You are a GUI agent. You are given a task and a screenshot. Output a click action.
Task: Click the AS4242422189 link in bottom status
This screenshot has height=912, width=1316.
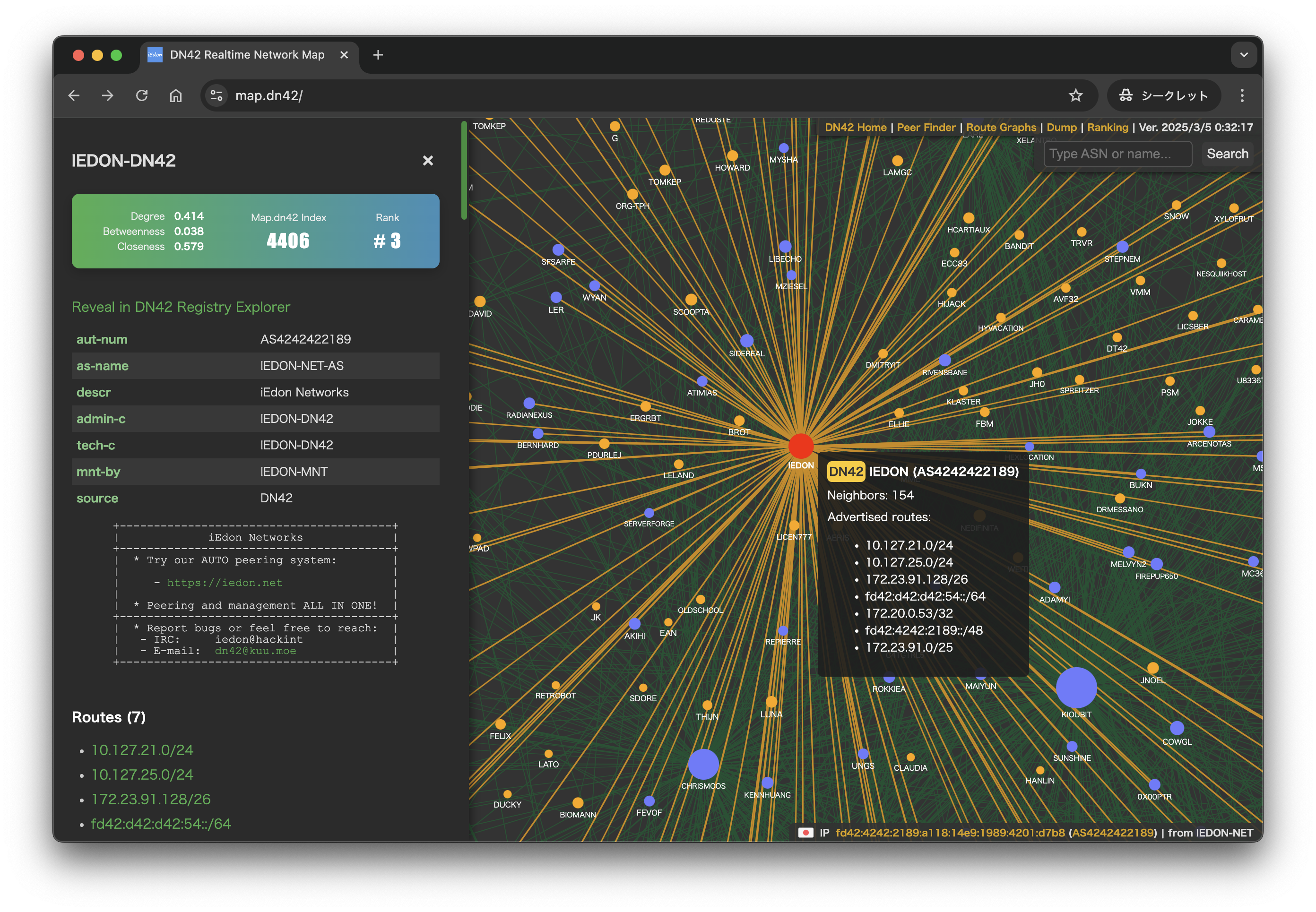[x=1112, y=833]
